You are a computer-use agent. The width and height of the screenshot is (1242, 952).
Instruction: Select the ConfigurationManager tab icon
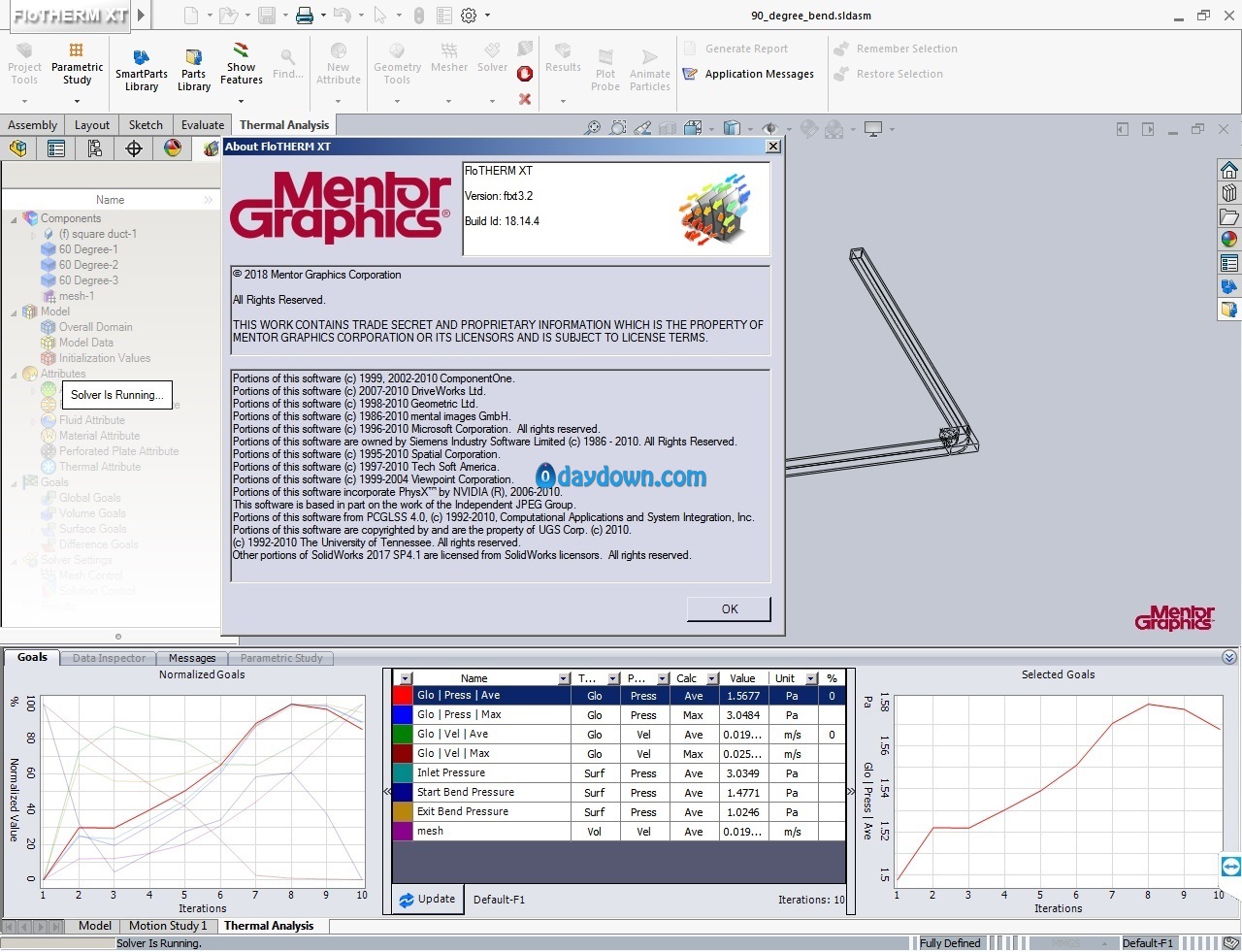95,148
